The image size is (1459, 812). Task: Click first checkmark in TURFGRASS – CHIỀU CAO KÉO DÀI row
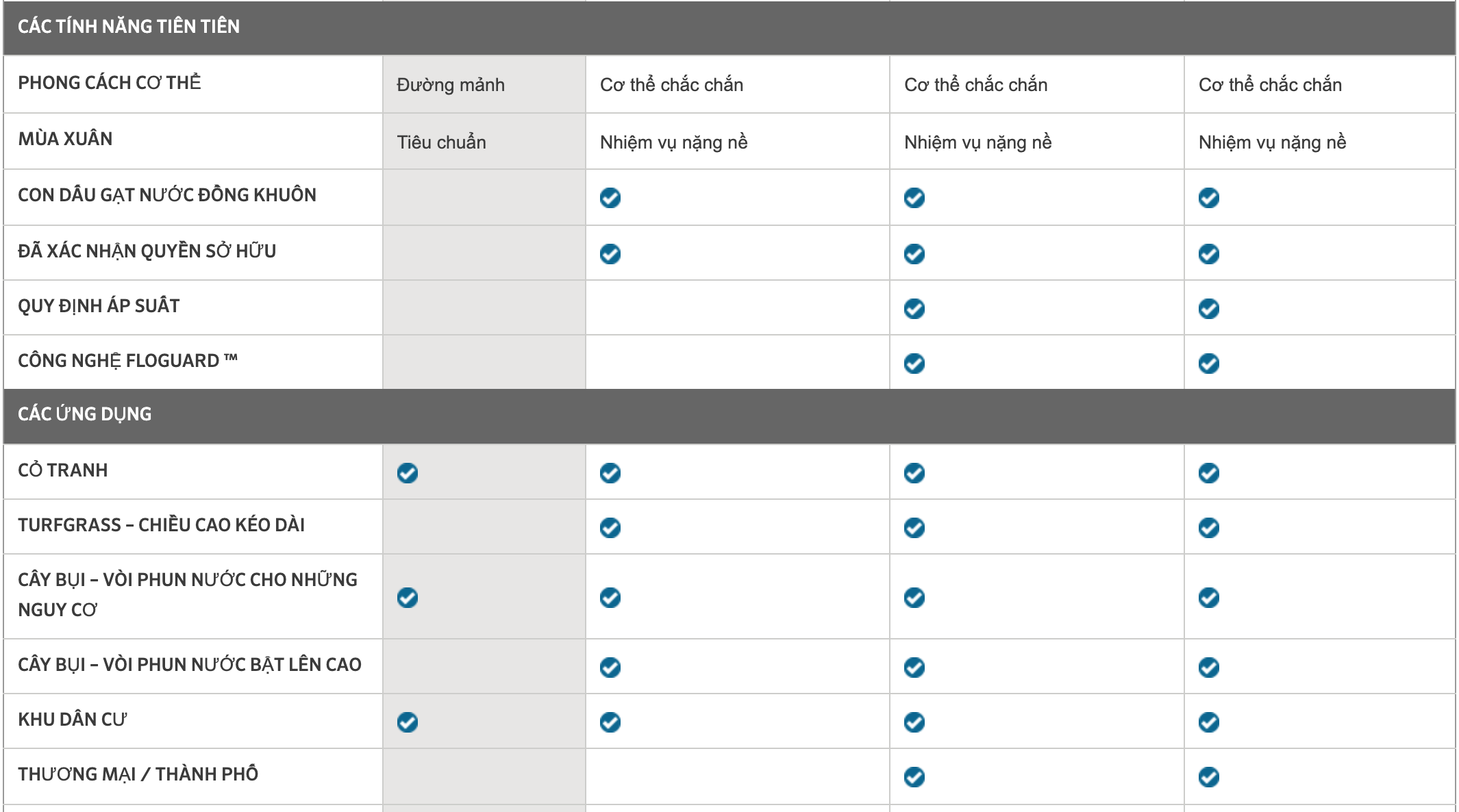click(610, 528)
